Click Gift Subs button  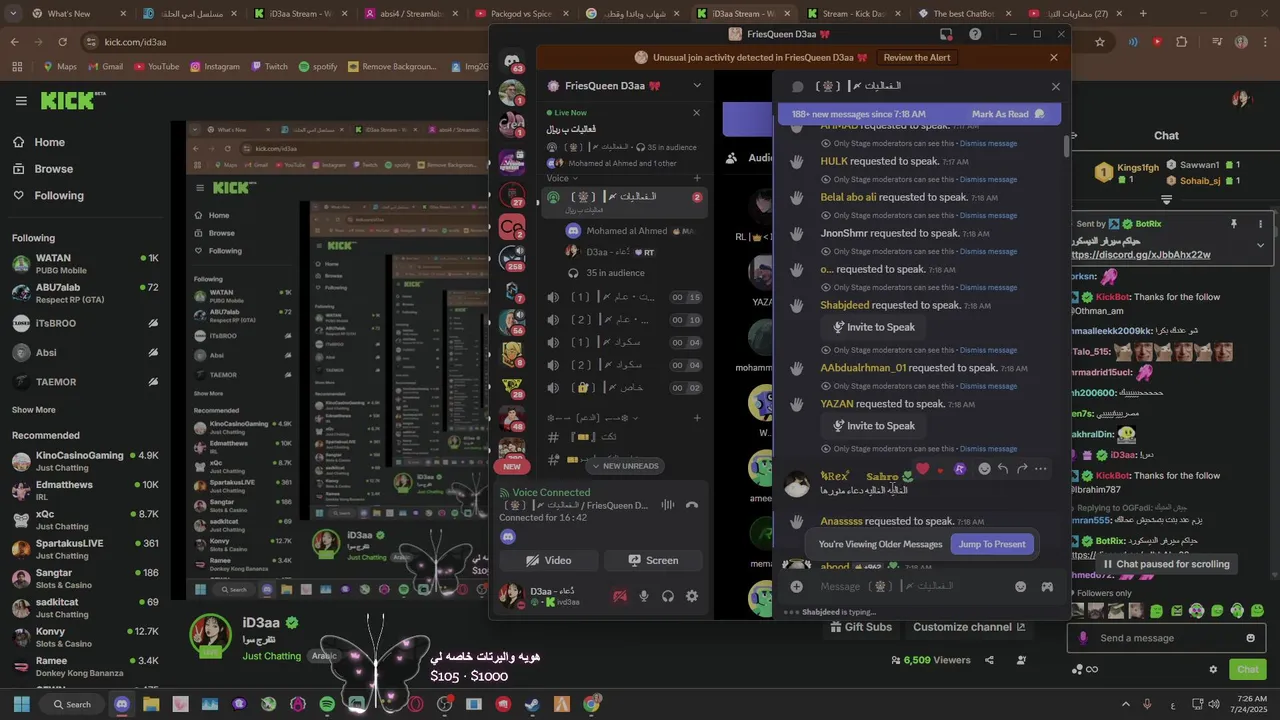point(860,628)
